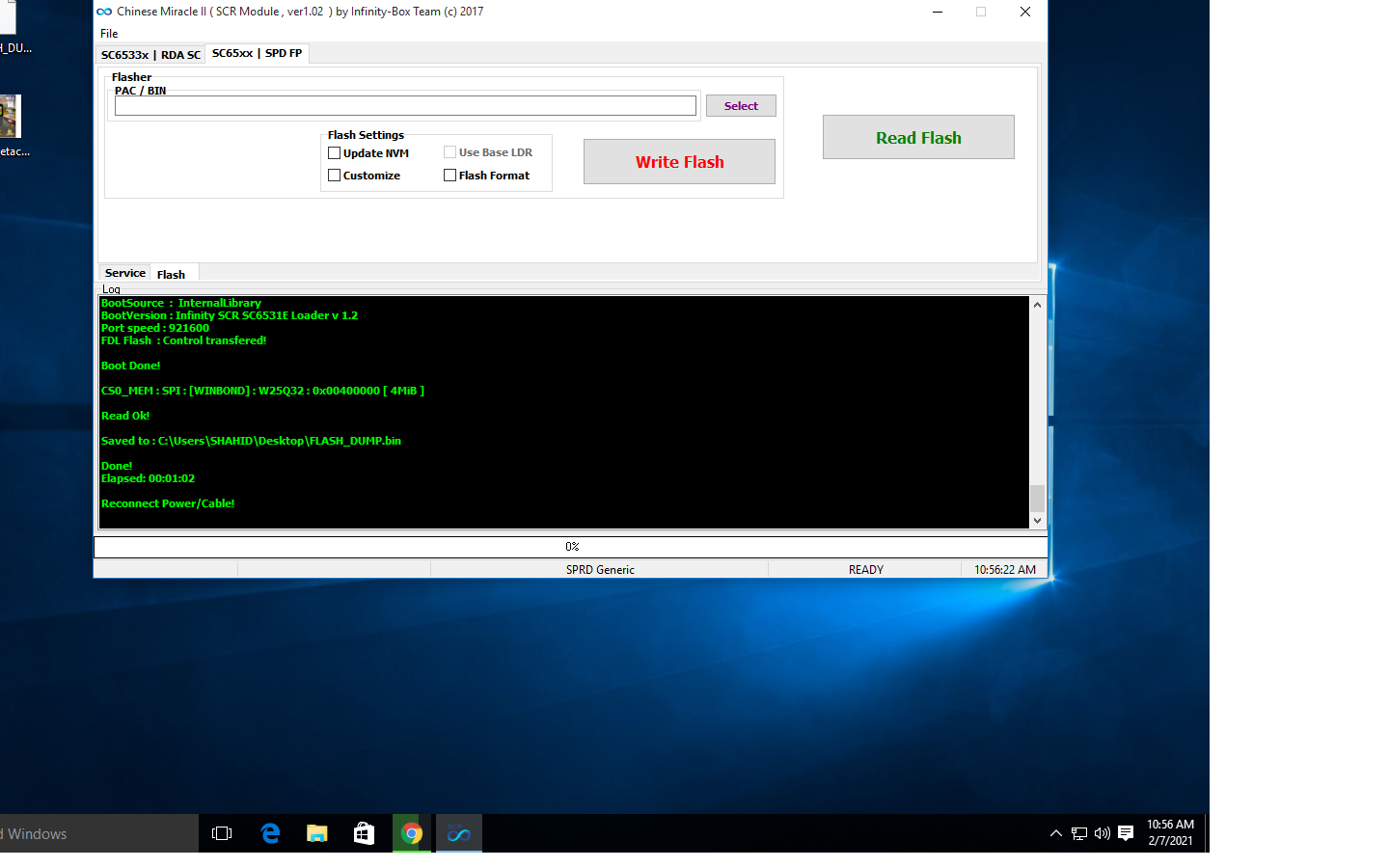Open the network status tray icon
The height and width of the screenshot is (868, 1389).
pos(1079,833)
